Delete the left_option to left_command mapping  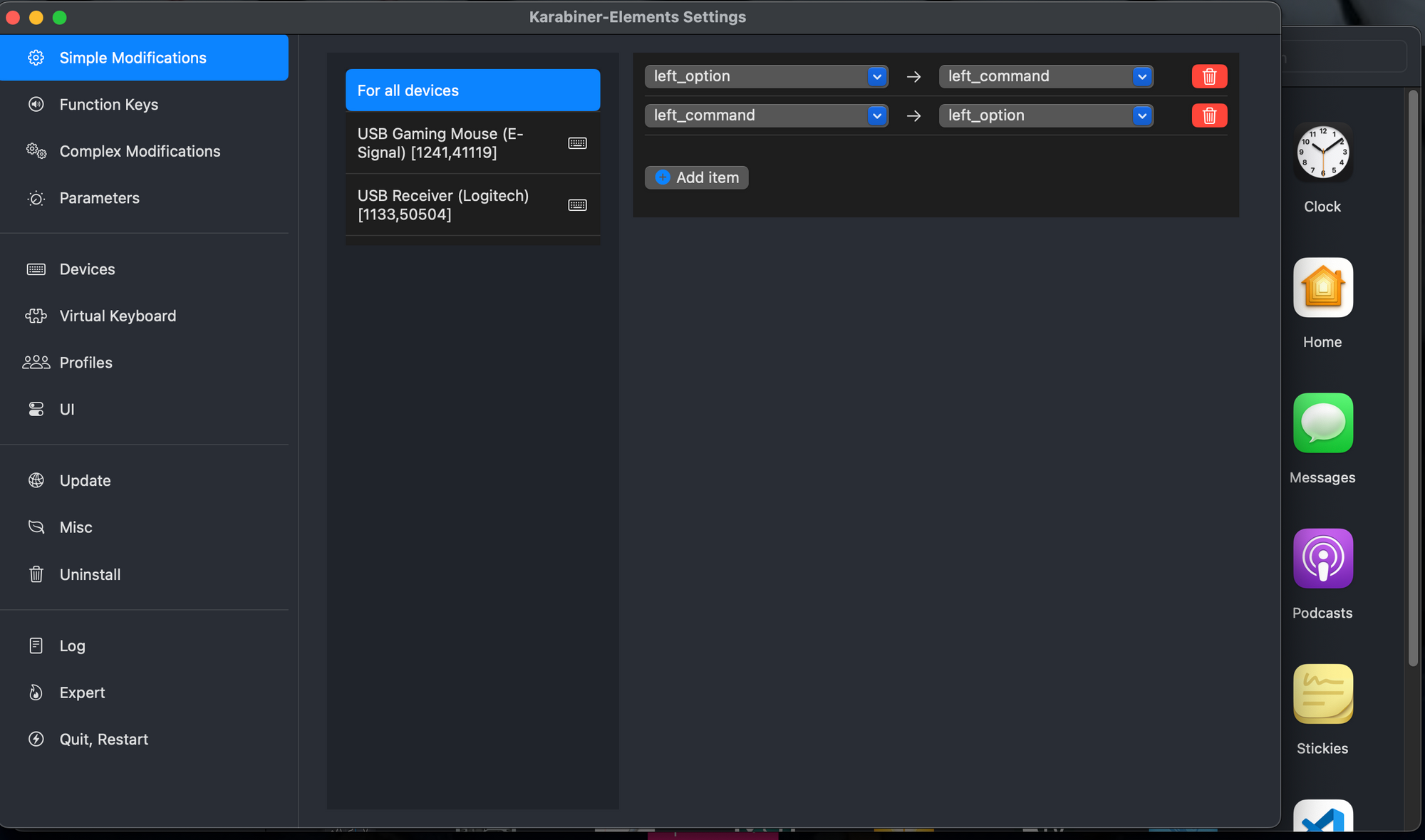click(1209, 76)
